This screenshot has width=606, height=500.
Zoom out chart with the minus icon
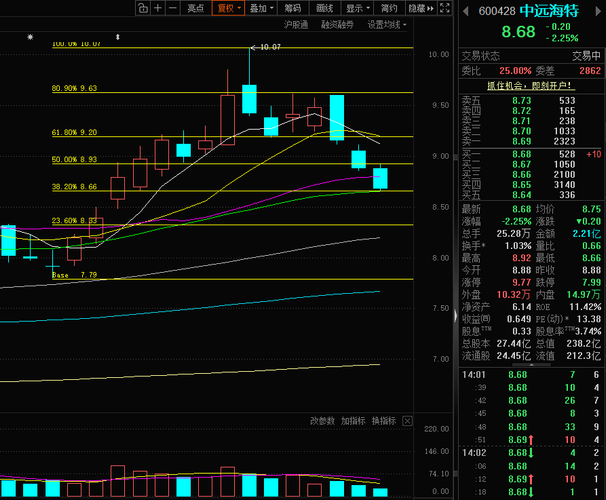pos(173,8)
